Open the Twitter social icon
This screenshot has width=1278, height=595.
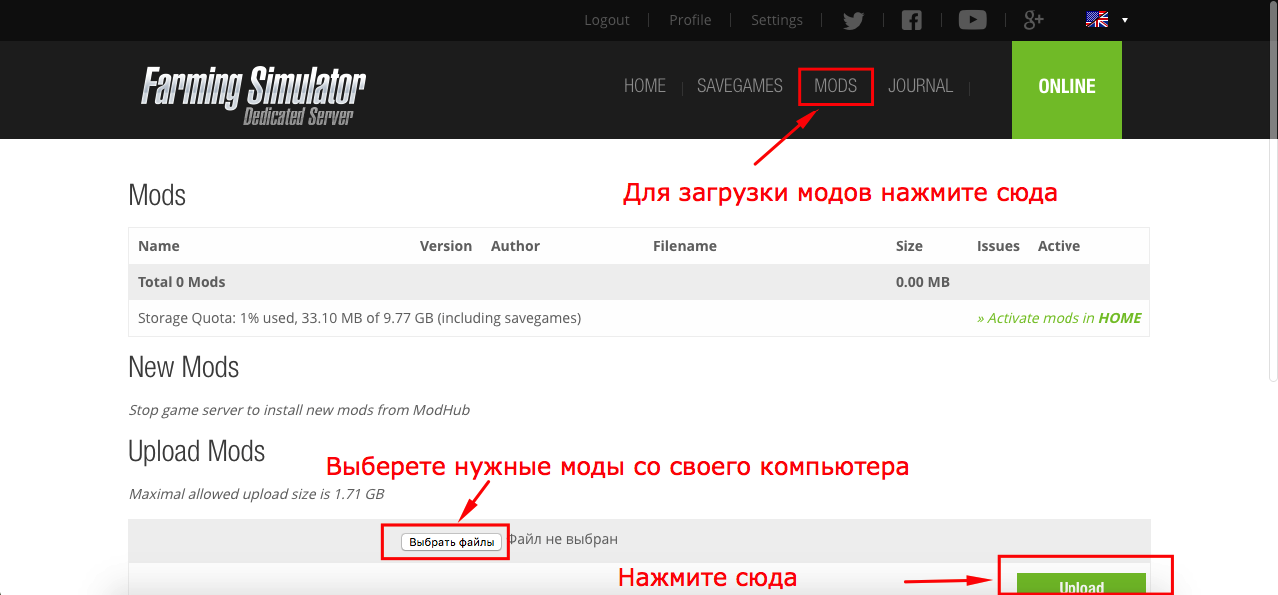[853, 20]
